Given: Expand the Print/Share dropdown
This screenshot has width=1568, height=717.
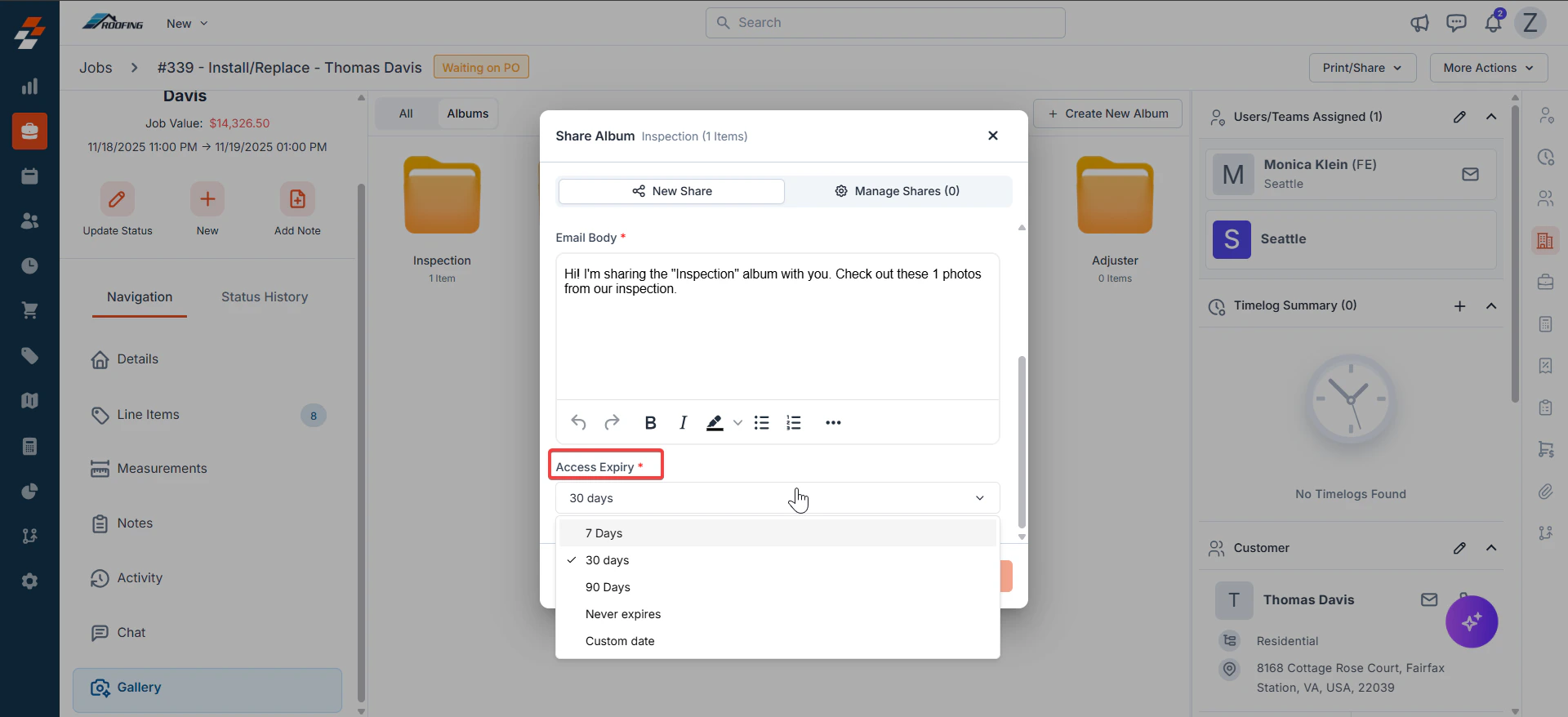Looking at the screenshot, I should 1362,68.
